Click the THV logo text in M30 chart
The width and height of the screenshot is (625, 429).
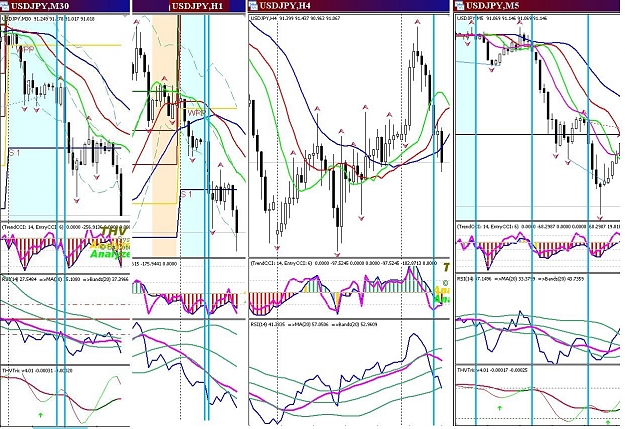(114, 231)
